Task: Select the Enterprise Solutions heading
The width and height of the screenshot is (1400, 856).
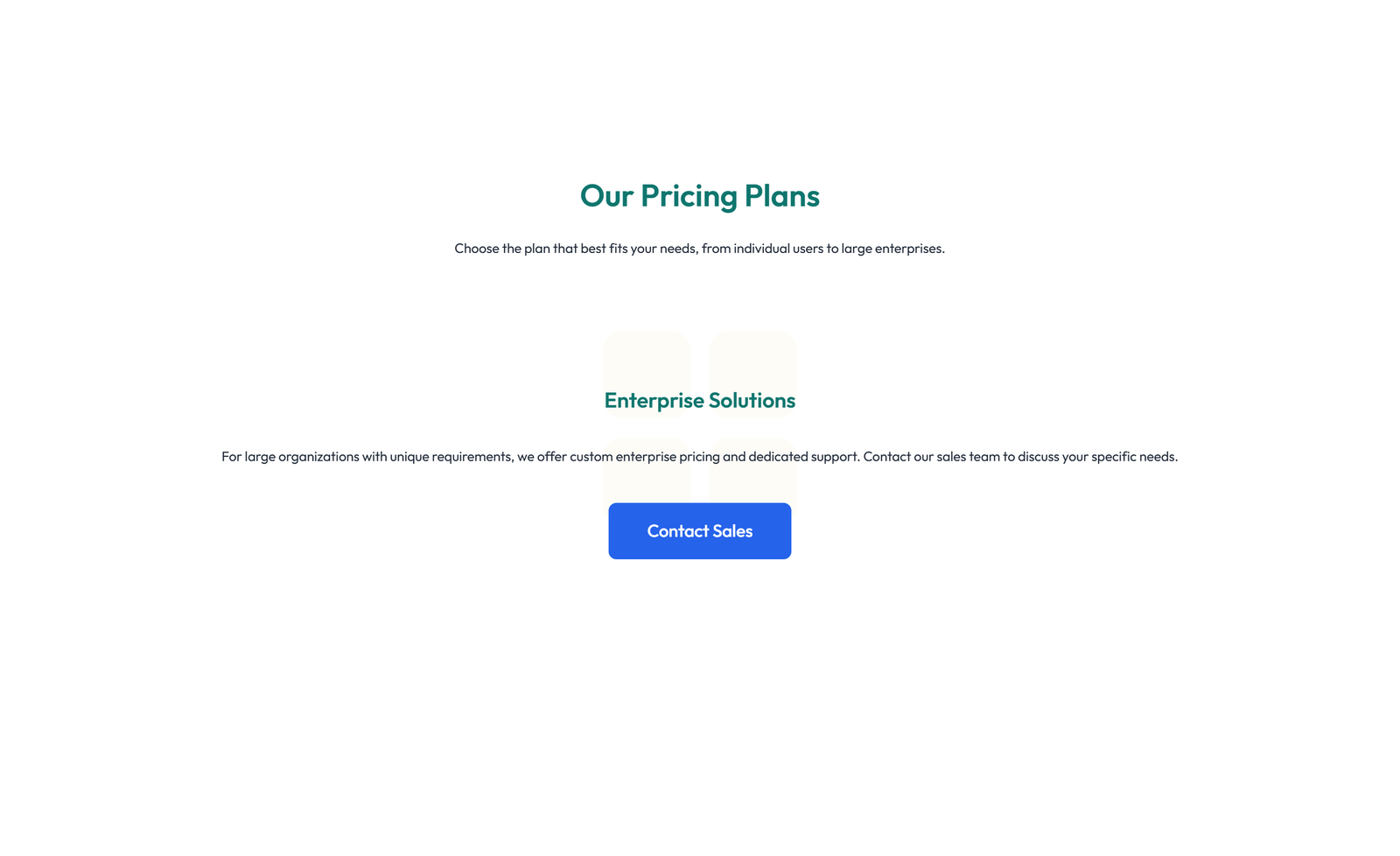Action: tap(700, 400)
